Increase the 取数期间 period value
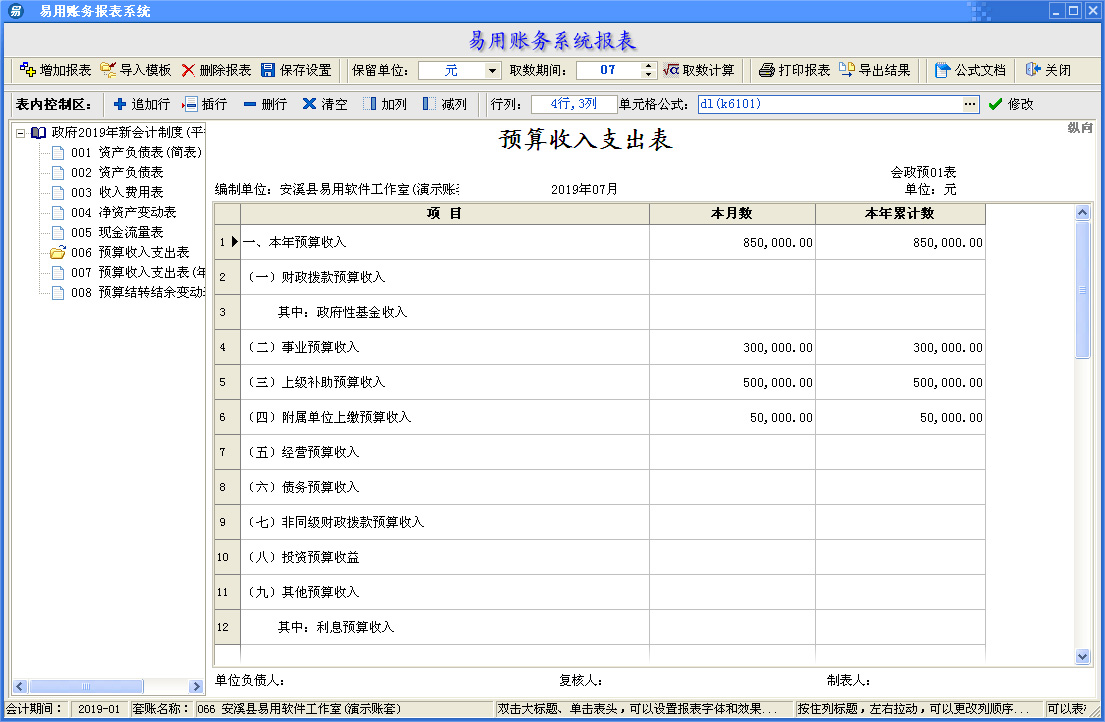The height and width of the screenshot is (722, 1105). pos(648,66)
